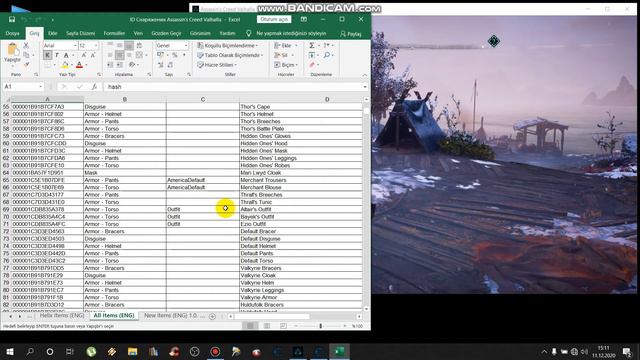Click the Cut scissors icon
640x360 pixels.
(x=26, y=46)
